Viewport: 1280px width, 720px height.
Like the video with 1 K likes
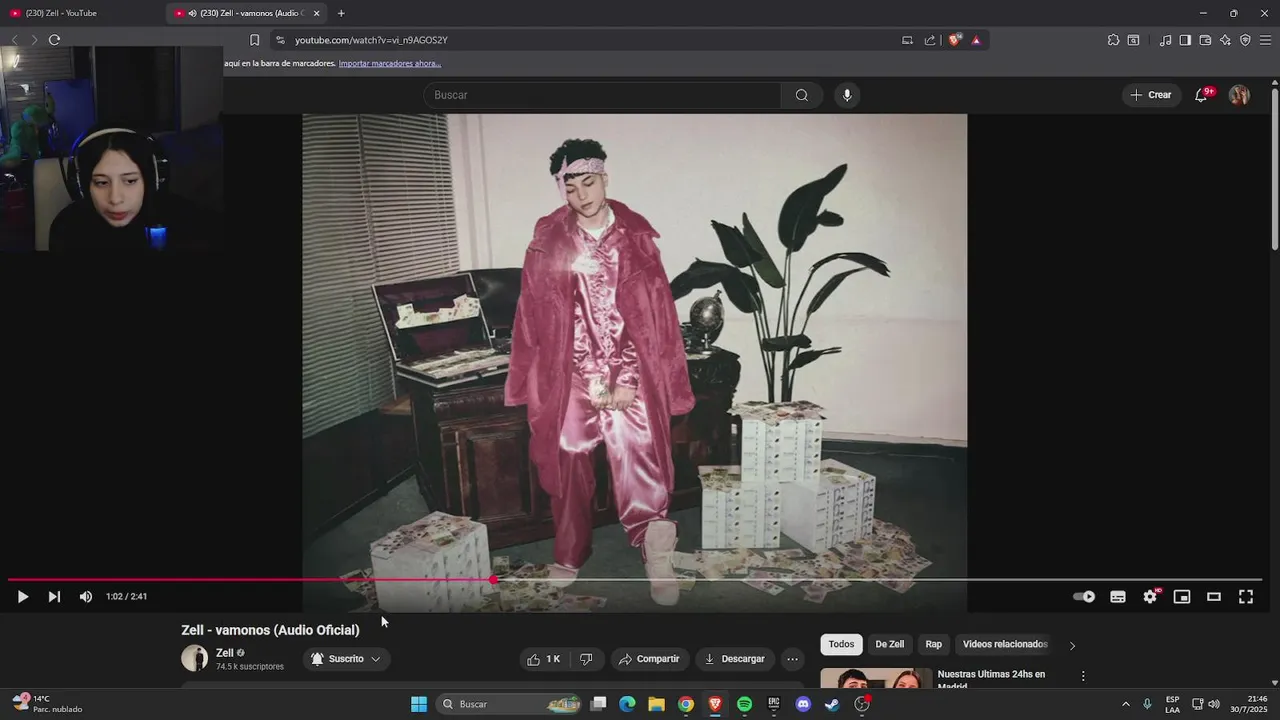(x=544, y=659)
